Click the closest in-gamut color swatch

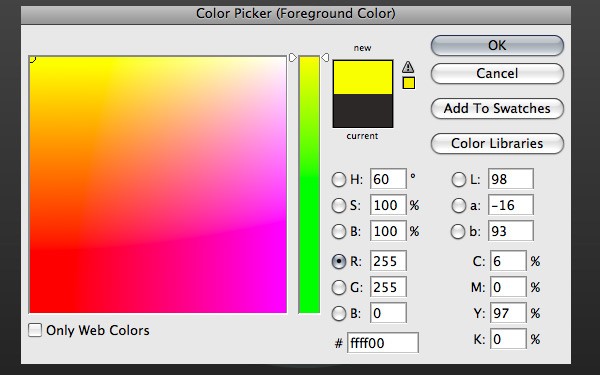coord(409,83)
